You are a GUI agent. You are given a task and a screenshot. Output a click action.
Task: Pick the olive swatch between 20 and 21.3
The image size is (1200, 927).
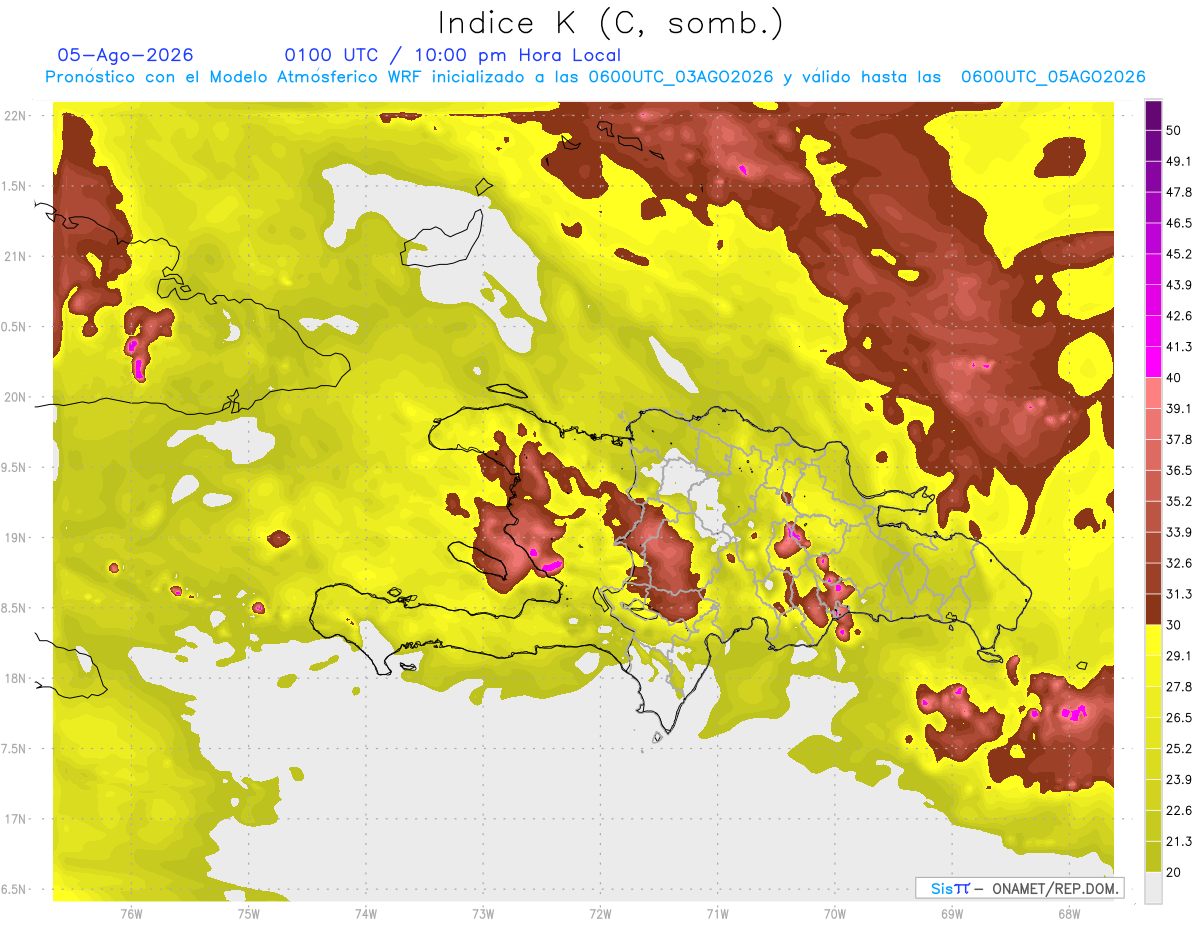pos(1153,857)
